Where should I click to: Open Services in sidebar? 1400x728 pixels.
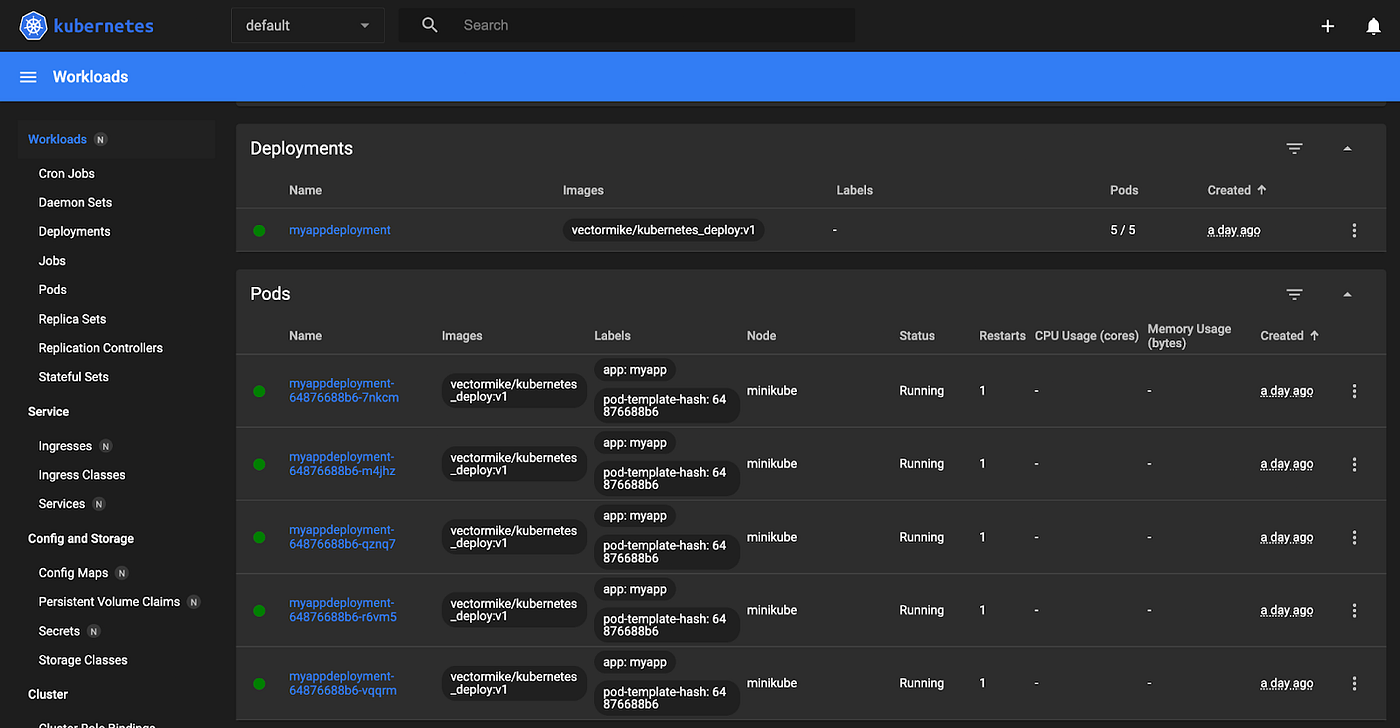(x=62, y=504)
